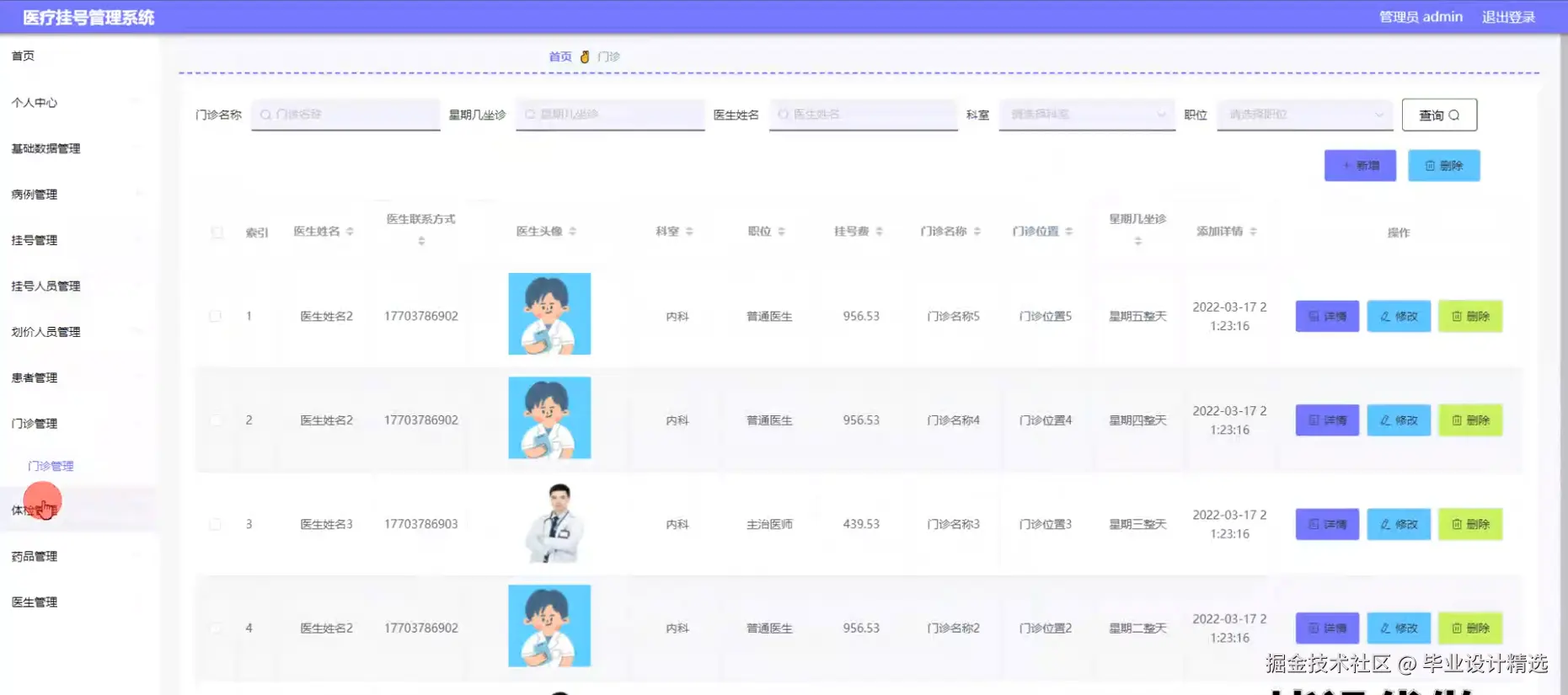Screen dimensions: 1568x695
Task: Sort table by 添加详情 column
Action: pyautogui.click(x=1253, y=232)
